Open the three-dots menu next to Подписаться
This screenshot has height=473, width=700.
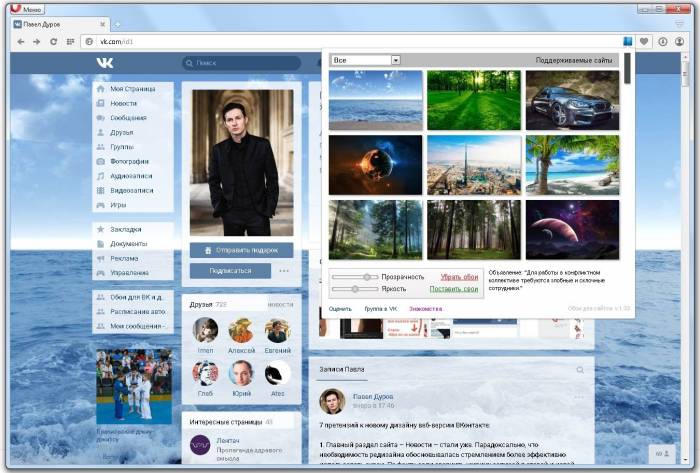pyautogui.click(x=284, y=271)
